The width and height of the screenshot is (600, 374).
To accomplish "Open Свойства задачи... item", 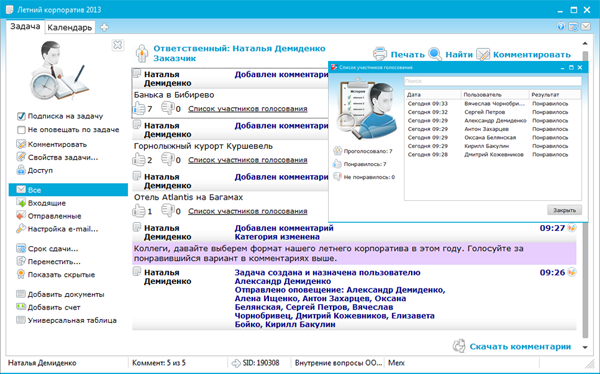I will click(x=57, y=157).
